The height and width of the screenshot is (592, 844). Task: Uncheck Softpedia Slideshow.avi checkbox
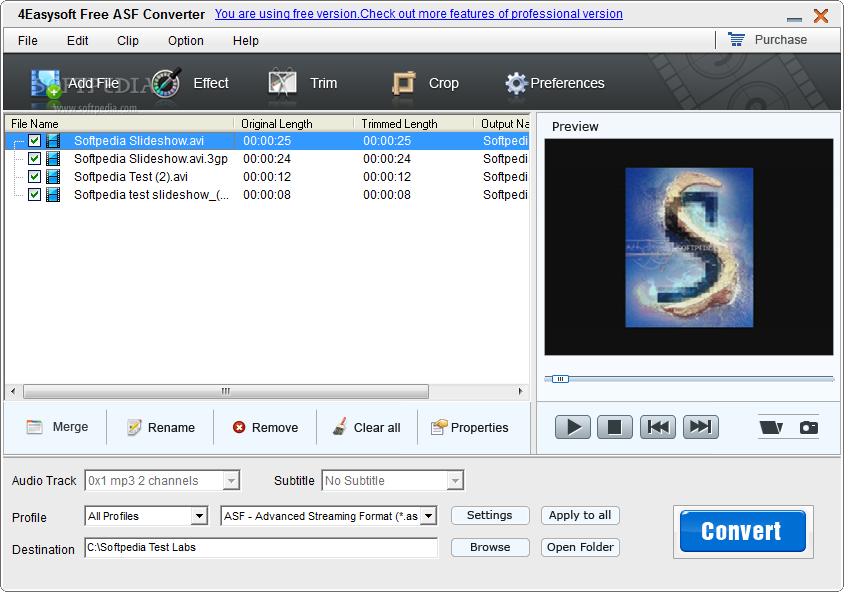tap(34, 141)
